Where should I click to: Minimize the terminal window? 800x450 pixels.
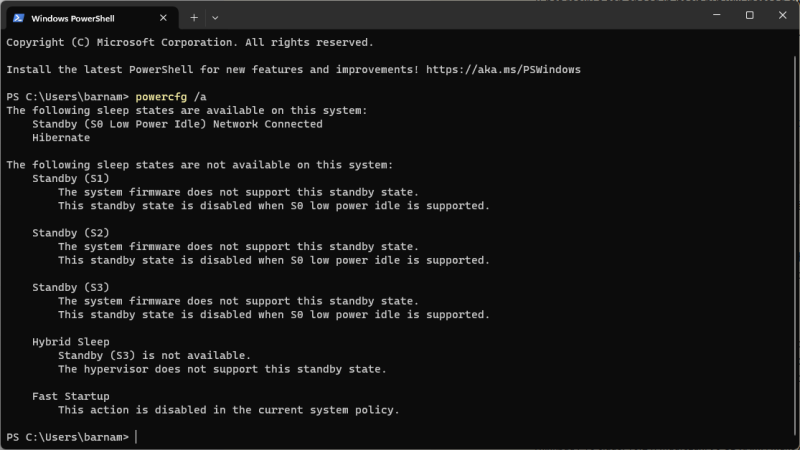tap(716, 15)
